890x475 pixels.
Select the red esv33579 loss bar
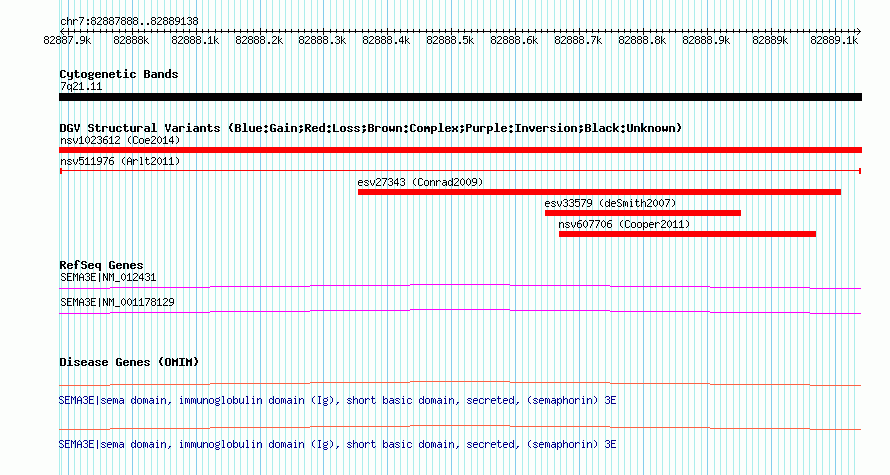point(643,213)
